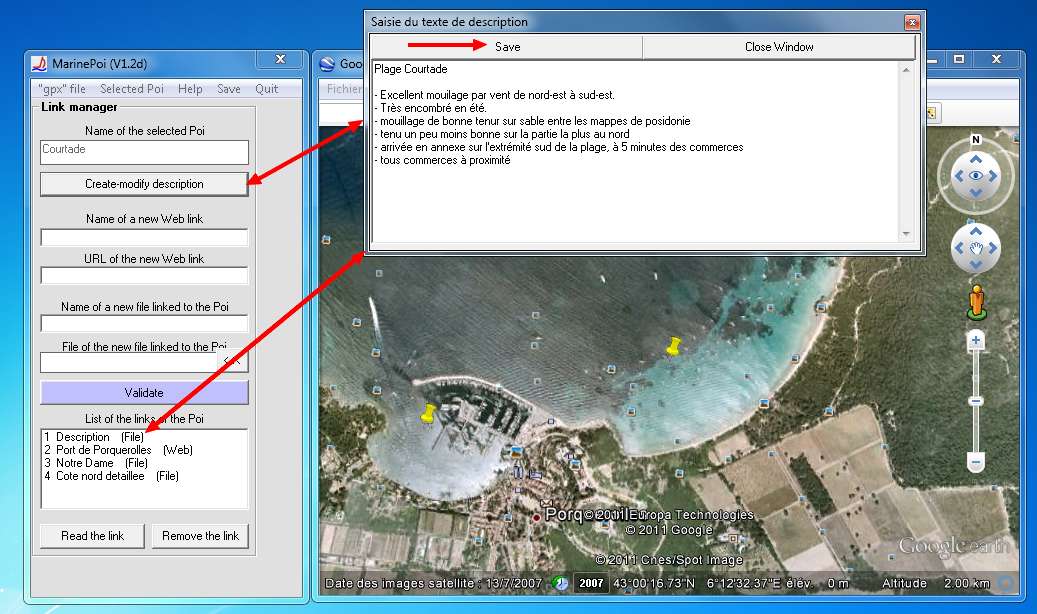Open the Selected Poi menu
The width and height of the screenshot is (1037, 614).
132,89
